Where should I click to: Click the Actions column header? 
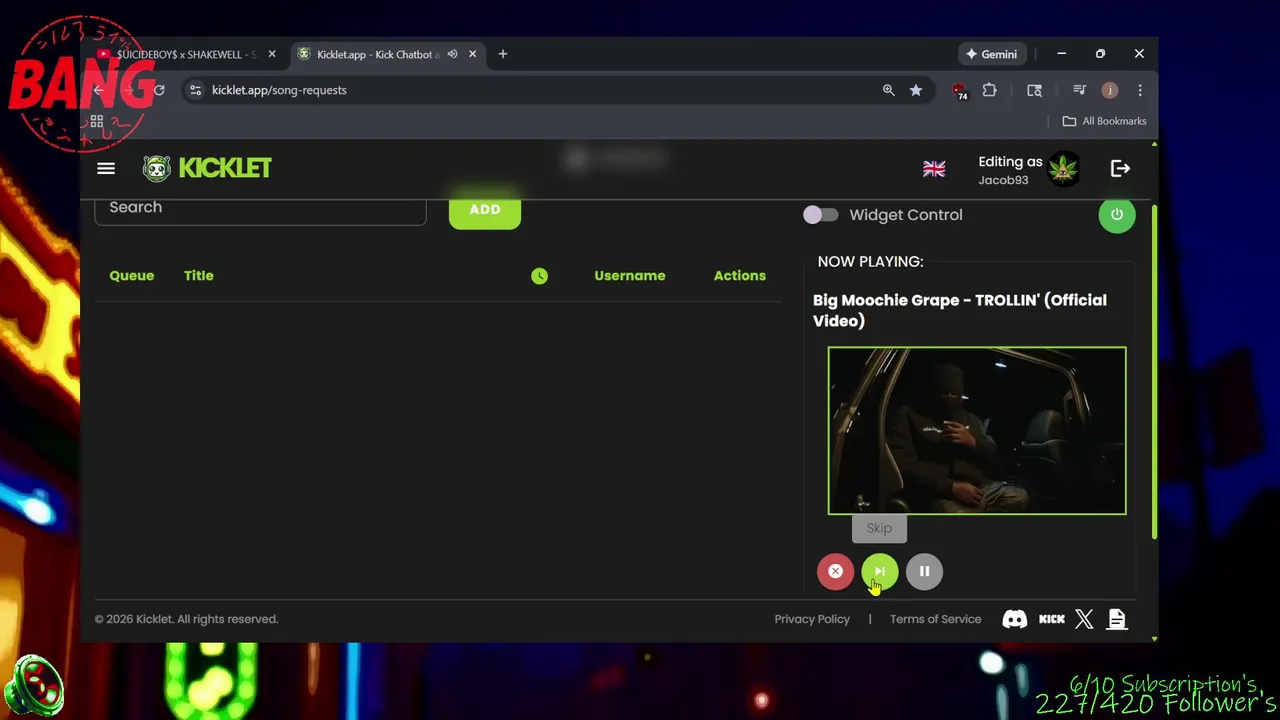coord(740,275)
